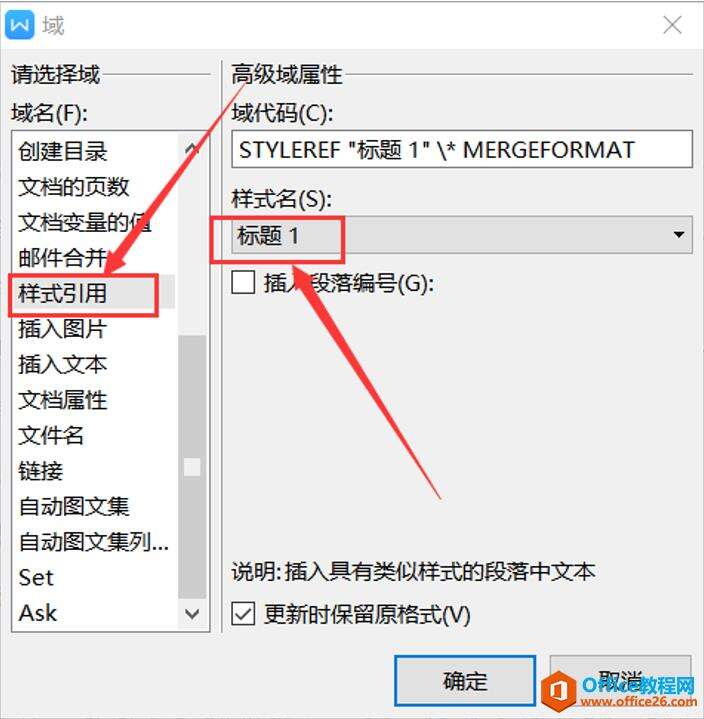Uncheck 更新时保留原格式 checkbox

point(243,614)
